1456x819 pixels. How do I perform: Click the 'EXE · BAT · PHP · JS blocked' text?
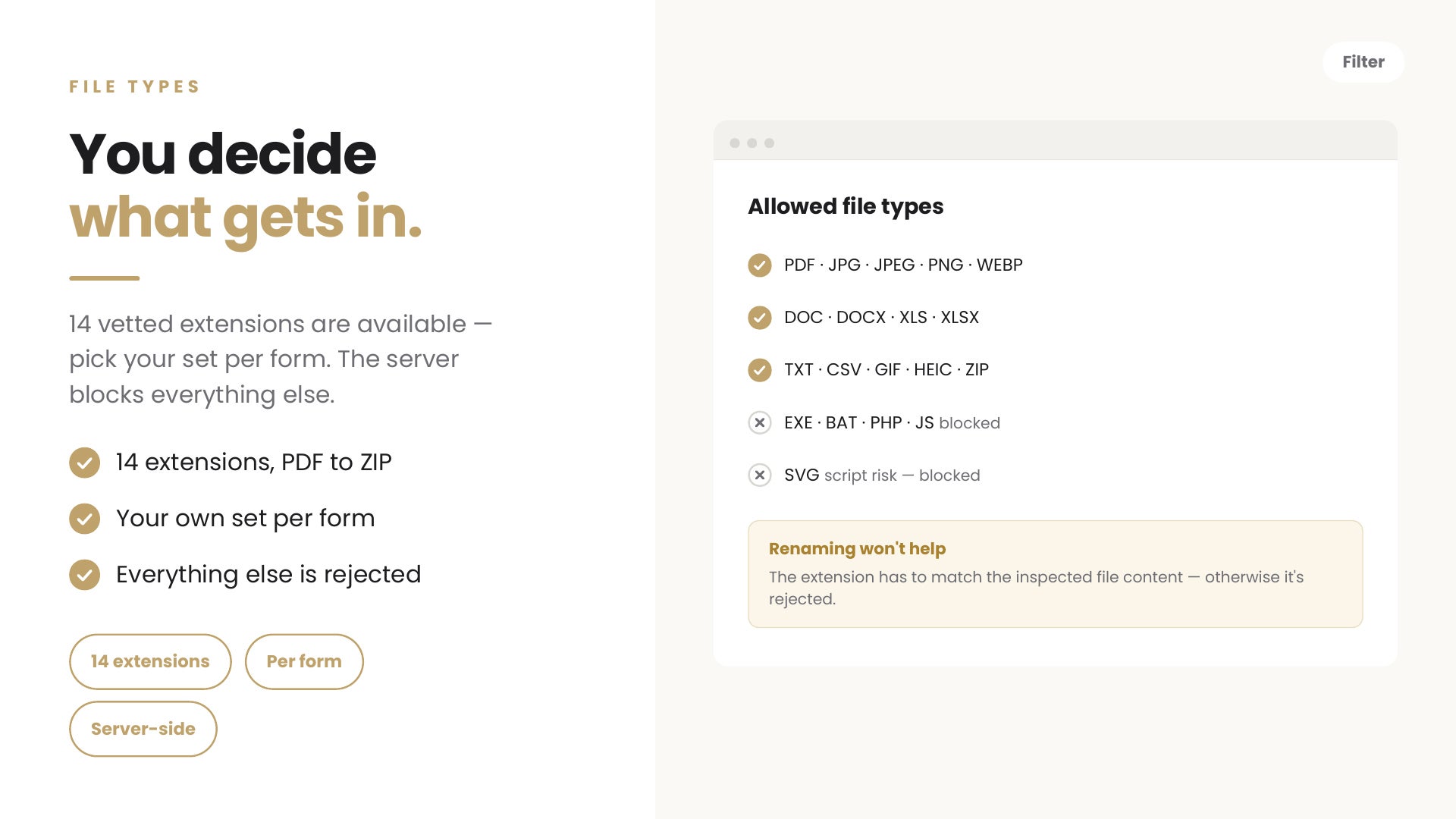pyautogui.click(x=892, y=422)
